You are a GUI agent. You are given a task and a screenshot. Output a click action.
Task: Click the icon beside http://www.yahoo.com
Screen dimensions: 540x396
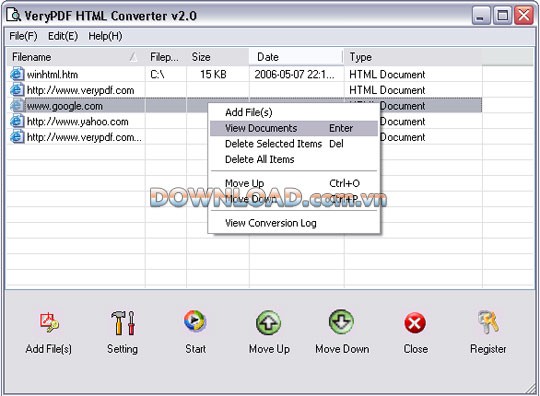[17, 121]
